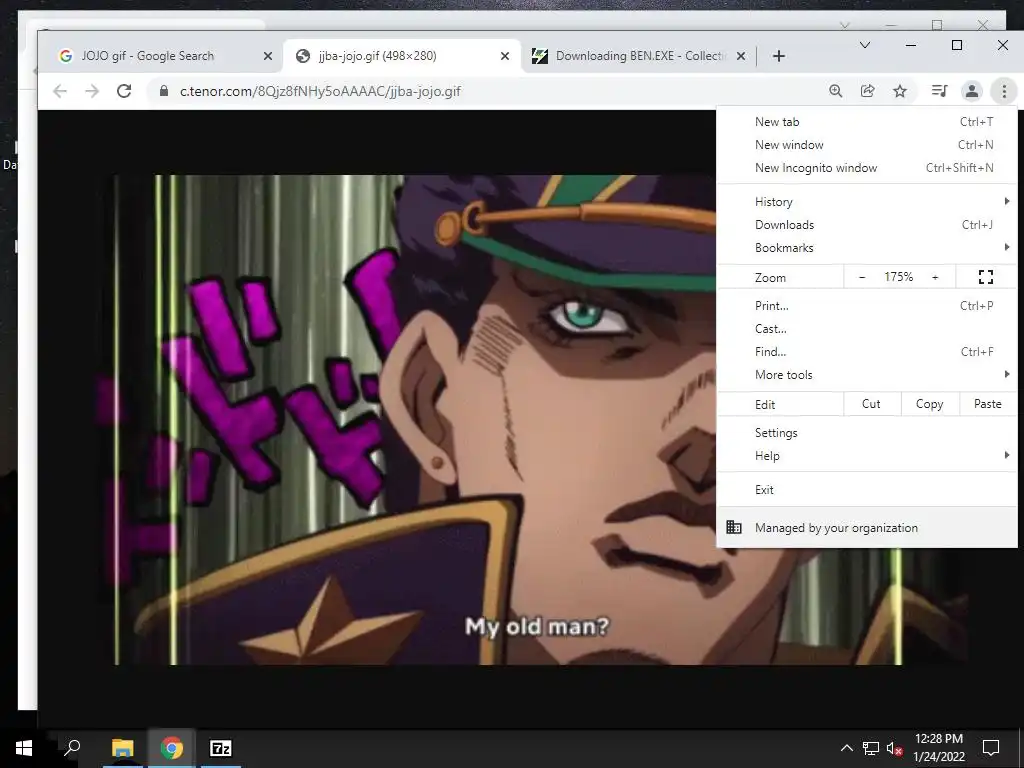
Task: Click the forward navigation arrow
Action: coord(92,91)
